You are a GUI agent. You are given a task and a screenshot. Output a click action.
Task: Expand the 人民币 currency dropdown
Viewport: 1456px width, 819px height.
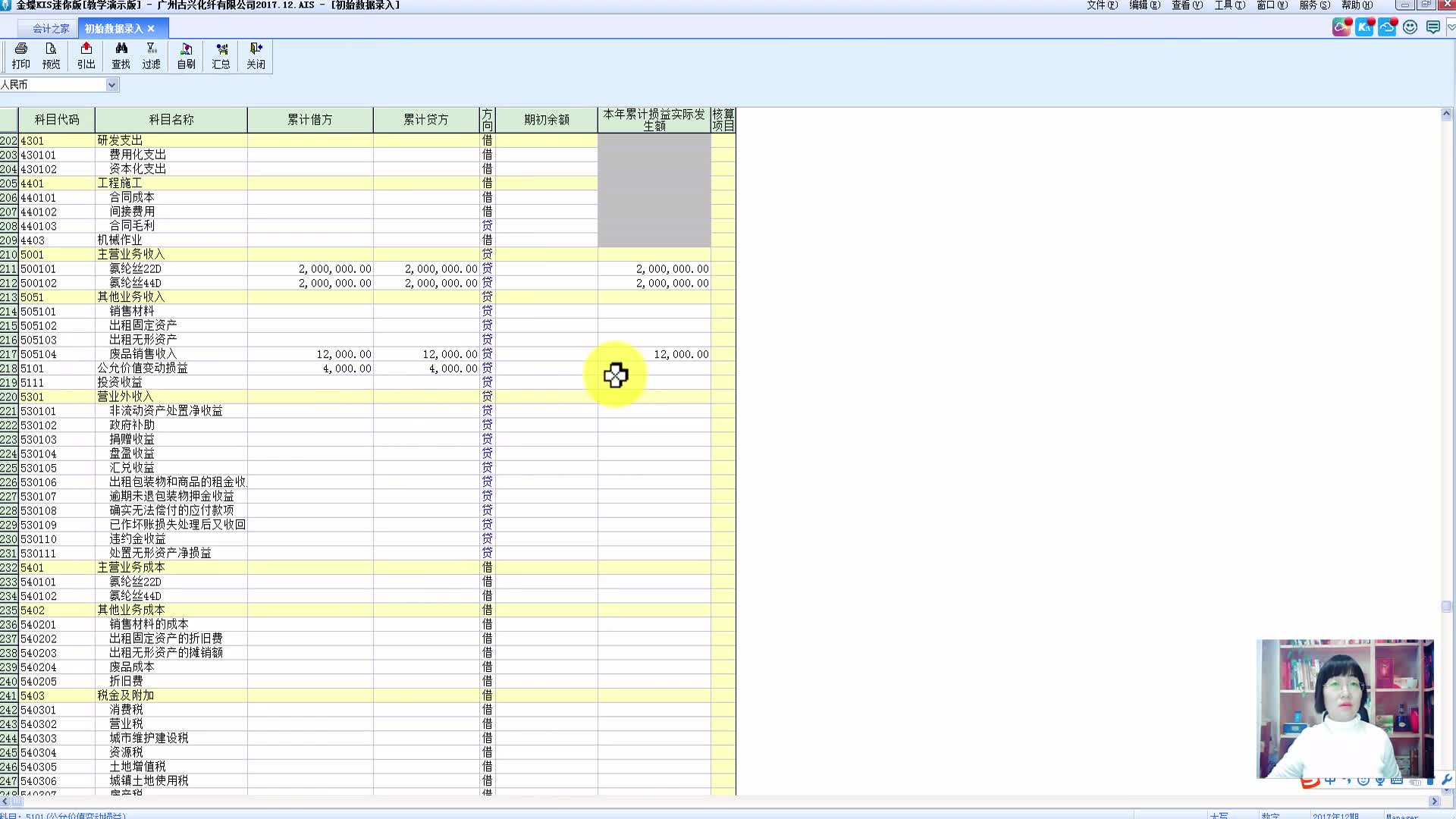click(111, 85)
